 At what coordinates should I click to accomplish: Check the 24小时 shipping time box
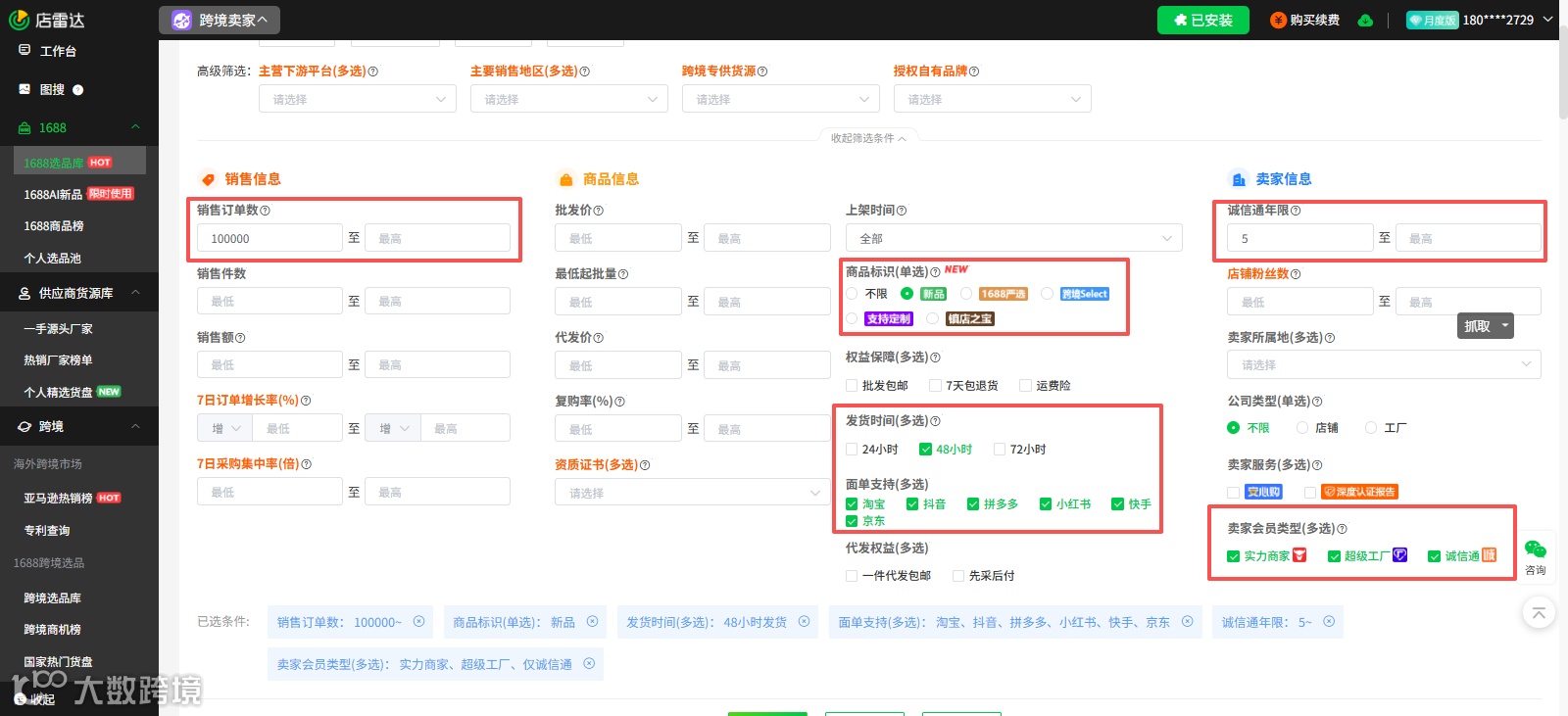[x=852, y=450]
